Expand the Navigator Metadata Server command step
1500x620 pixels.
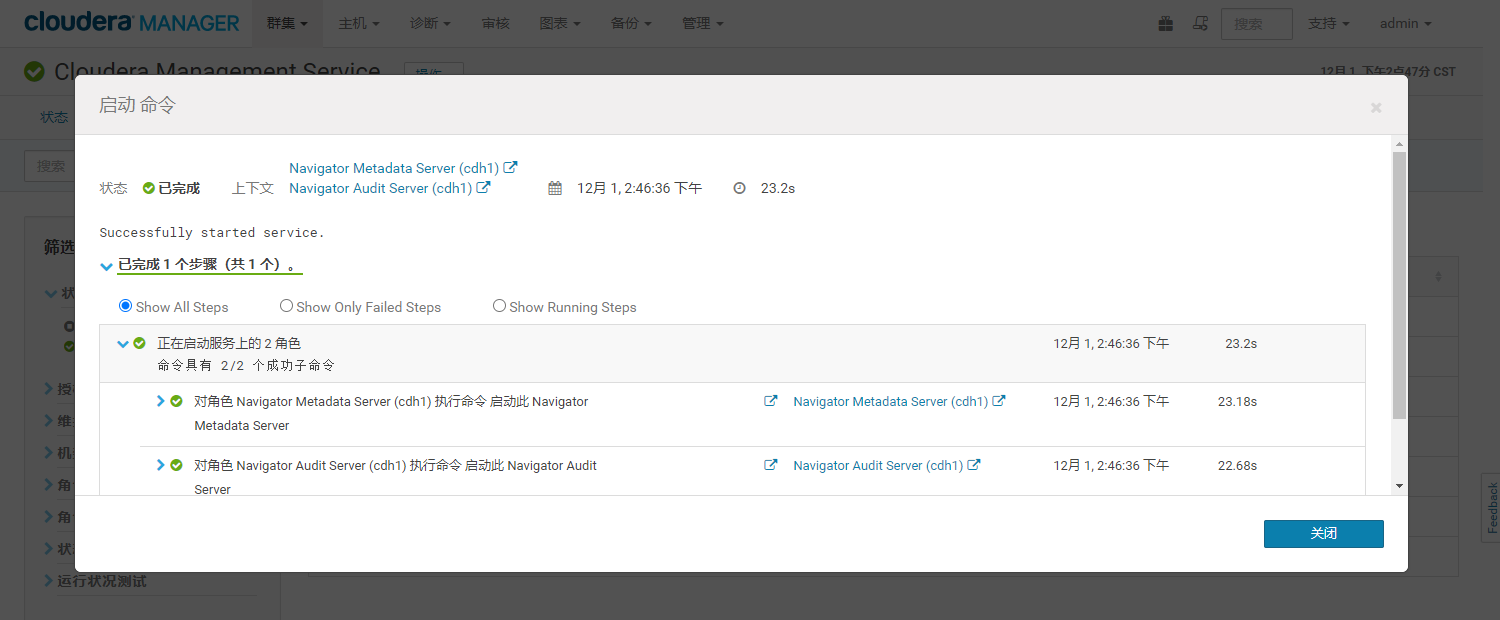click(160, 401)
